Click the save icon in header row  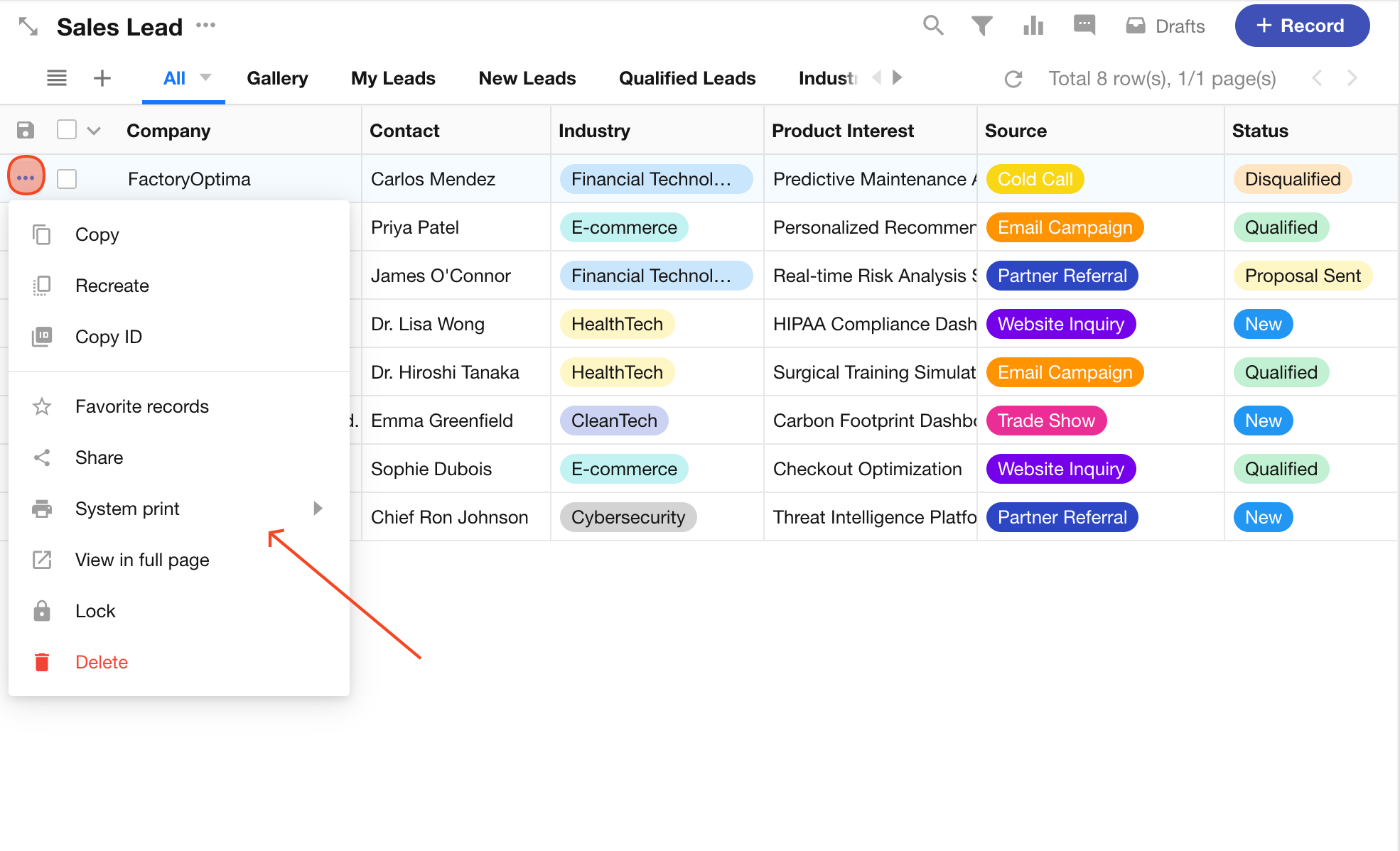tap(26, 130)
